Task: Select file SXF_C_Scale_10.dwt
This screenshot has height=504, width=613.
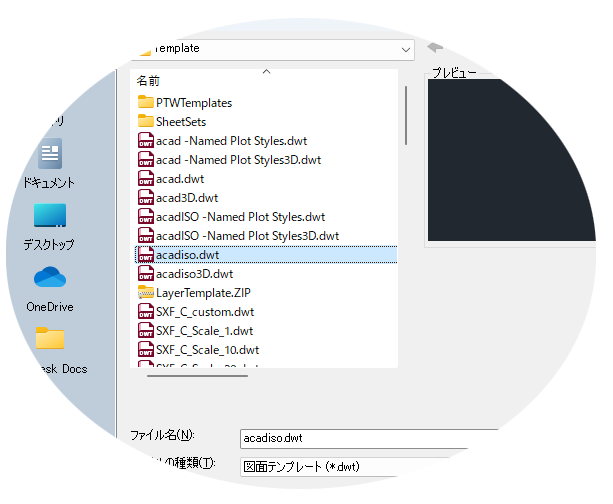Action: click(207, 350)
